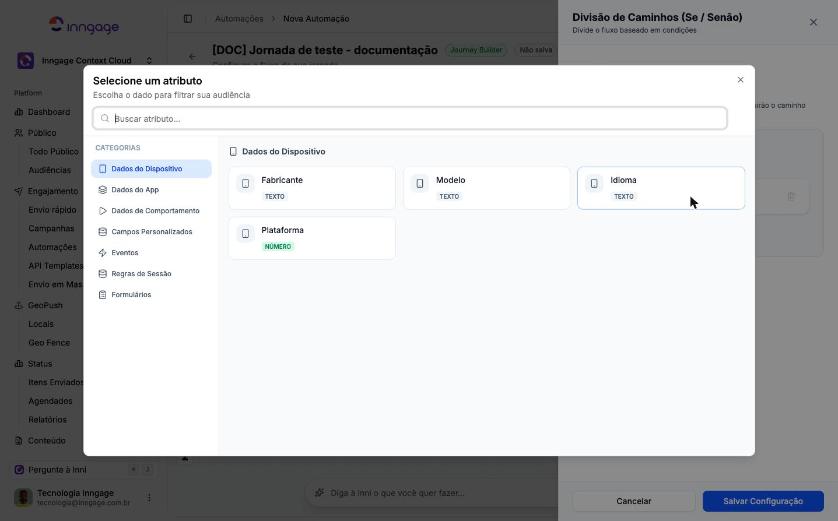The width and height of the screenshot is (838, 521).
Task: Click the Eventos lightning icon
Action: (103, 253)
